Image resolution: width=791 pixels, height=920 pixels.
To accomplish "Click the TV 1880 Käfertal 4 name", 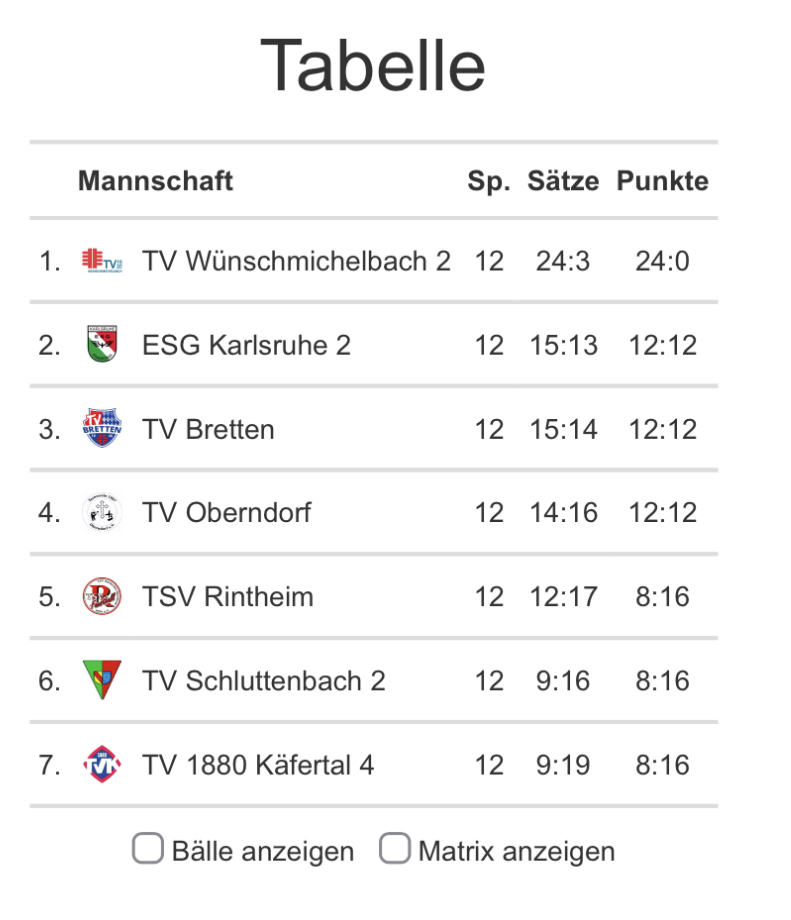I will pos(258,765).
